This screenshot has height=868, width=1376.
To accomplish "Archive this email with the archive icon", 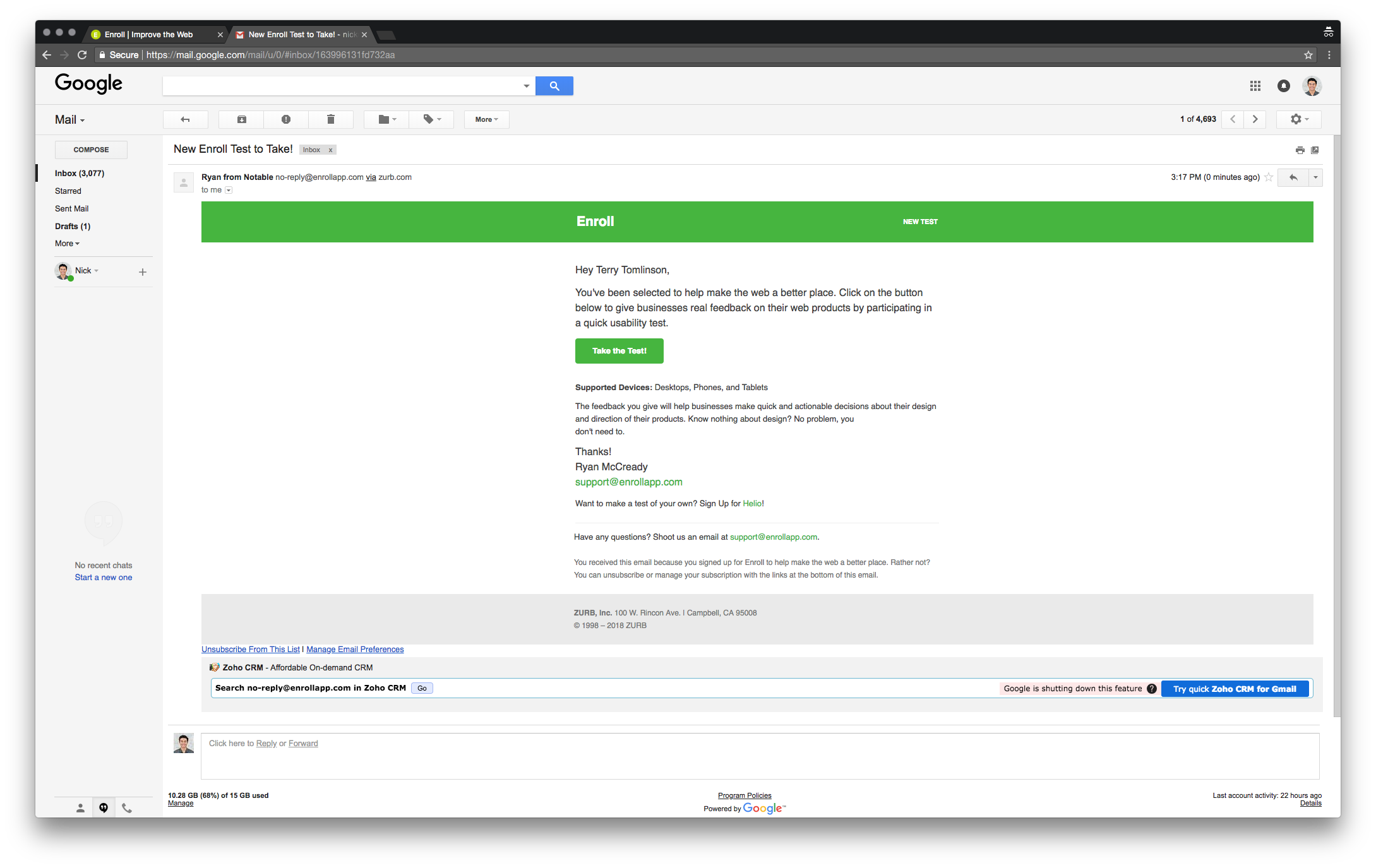I will pyautogui.click(x=241, y=119).
